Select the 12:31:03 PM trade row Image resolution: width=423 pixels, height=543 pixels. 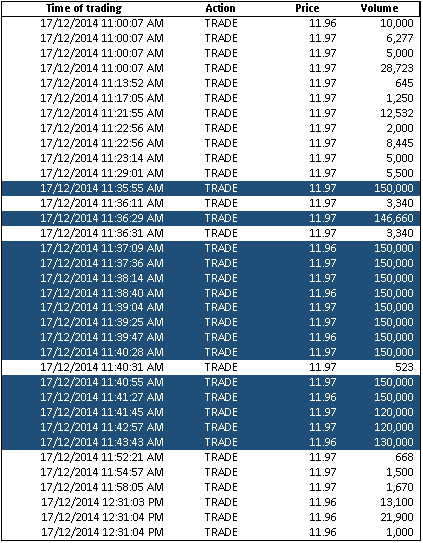211,502
